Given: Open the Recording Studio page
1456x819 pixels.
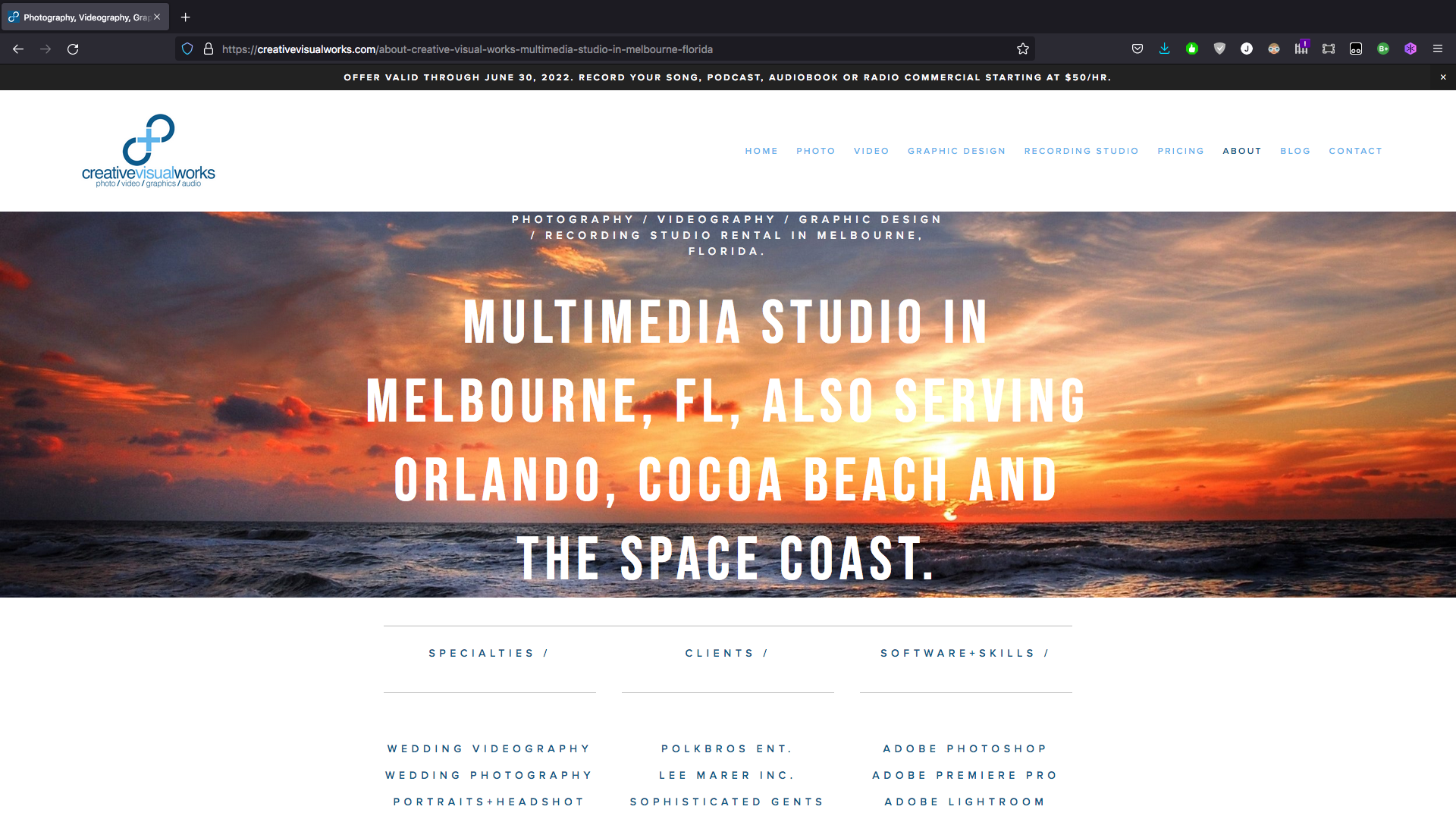Looking at the screenshot, I should point(1081,151).
